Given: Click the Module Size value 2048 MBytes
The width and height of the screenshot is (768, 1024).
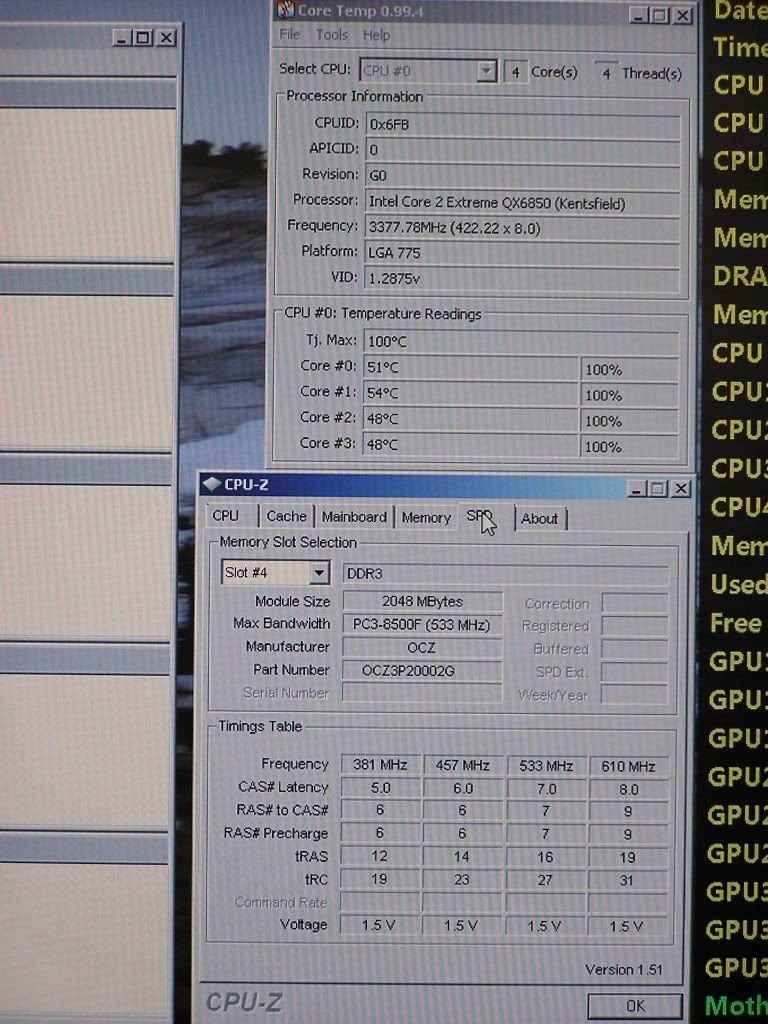Looking at the screenshot, I should 422,601.
